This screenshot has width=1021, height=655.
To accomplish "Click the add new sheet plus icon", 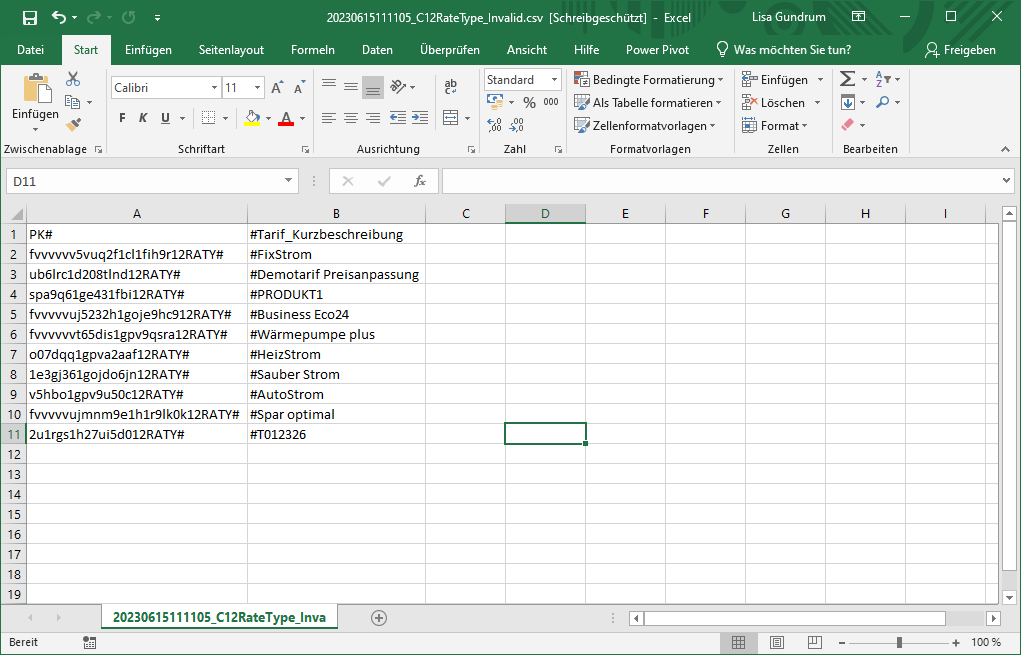I will click(x=378, y=618).
